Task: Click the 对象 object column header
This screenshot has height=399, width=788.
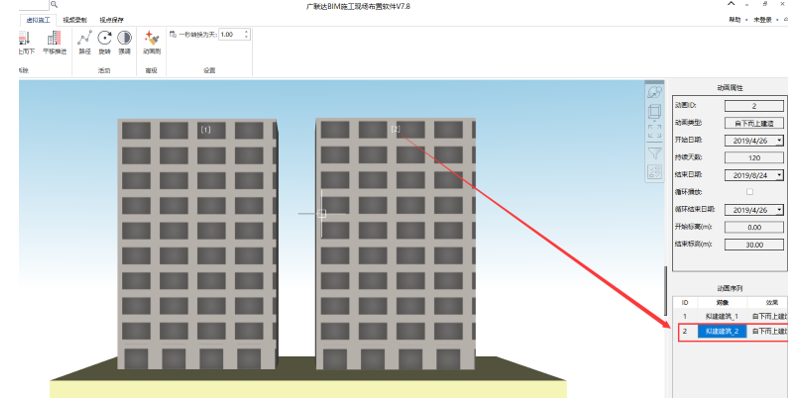Action: (722, 303)
